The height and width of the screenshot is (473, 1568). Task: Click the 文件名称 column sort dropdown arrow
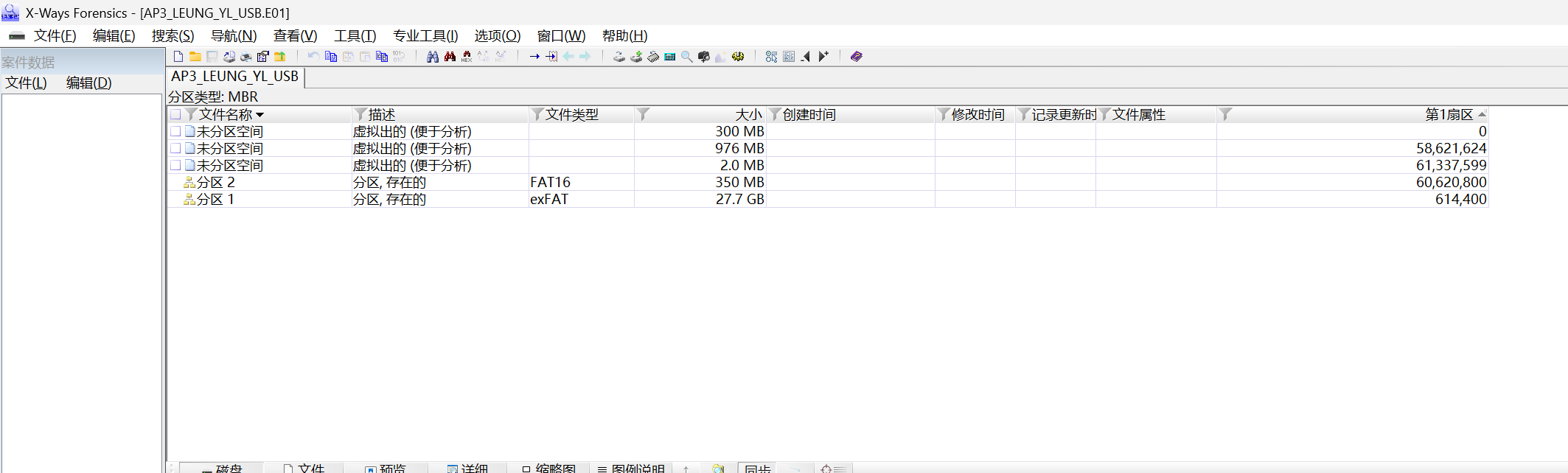tap(259, 115)
